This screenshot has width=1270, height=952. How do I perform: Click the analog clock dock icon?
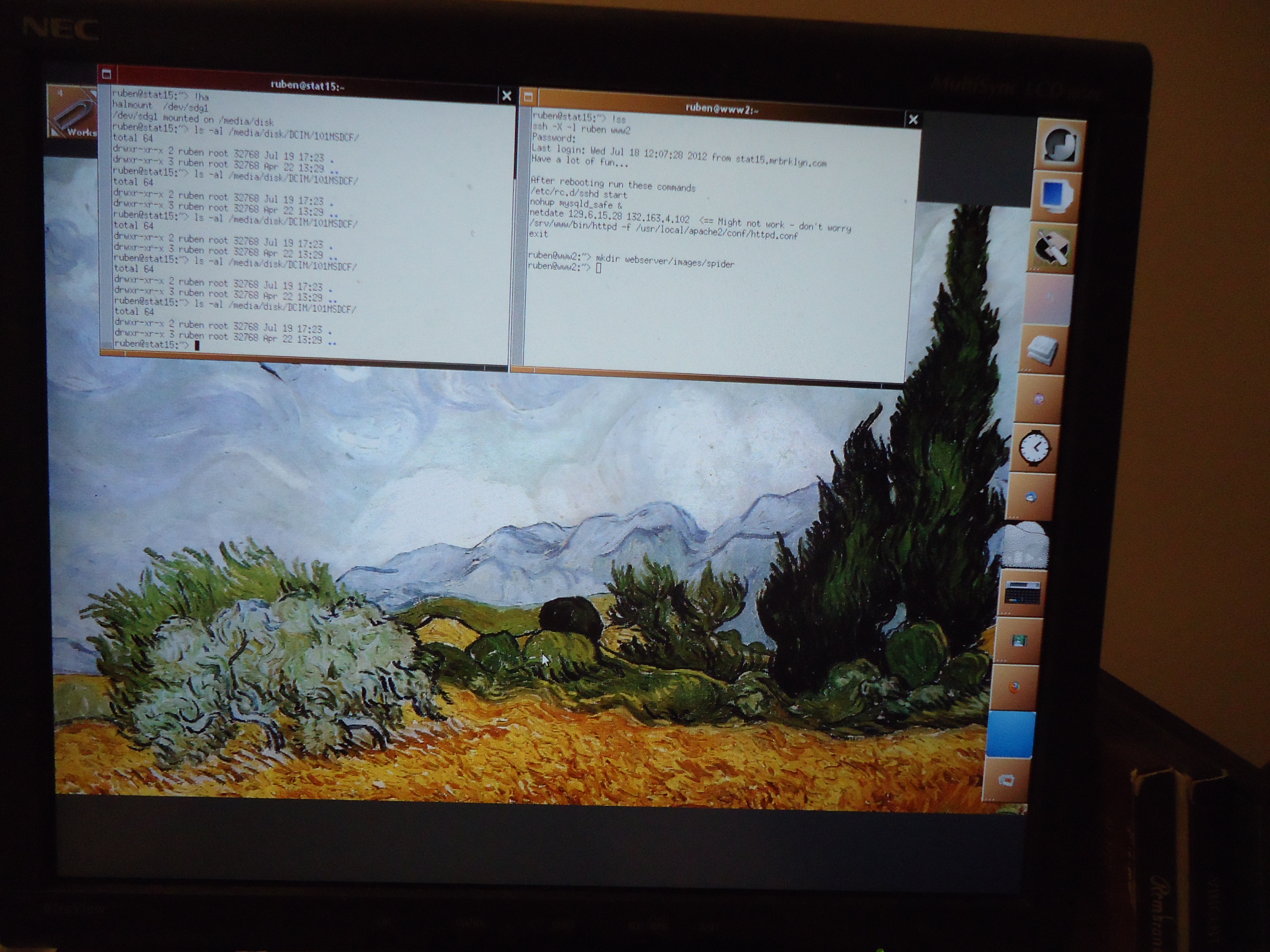pyautogui.click(x=1035, y=448)
